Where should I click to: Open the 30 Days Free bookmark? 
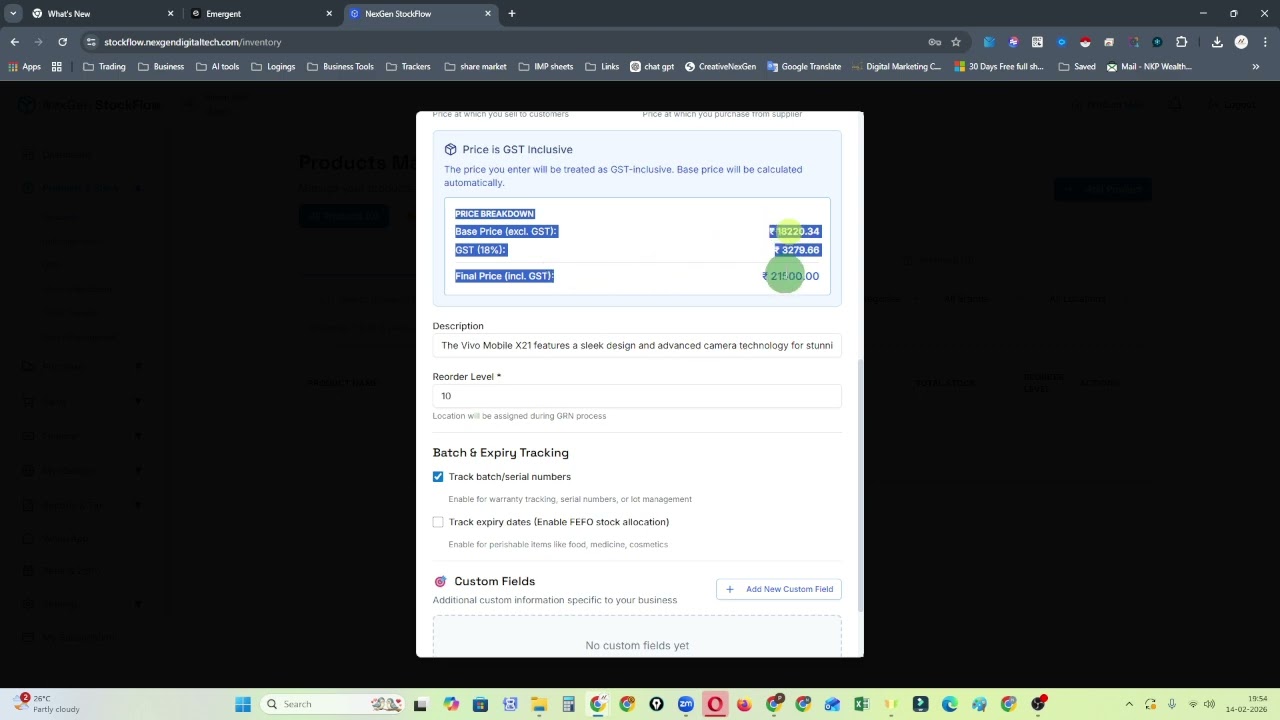(998, 67)
